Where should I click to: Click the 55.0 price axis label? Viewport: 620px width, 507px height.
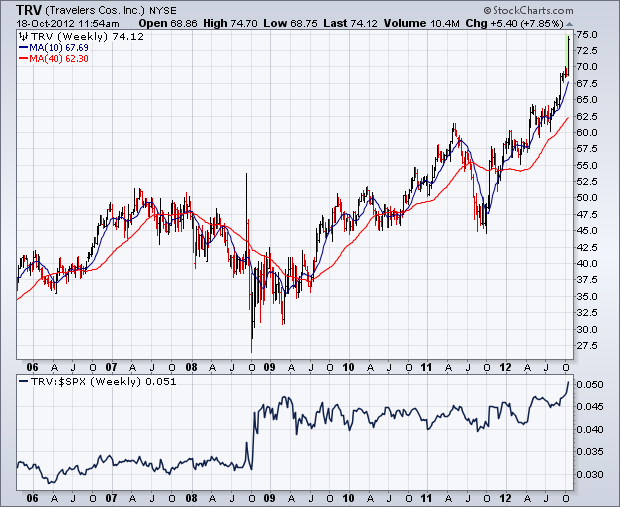coord(587,165)
